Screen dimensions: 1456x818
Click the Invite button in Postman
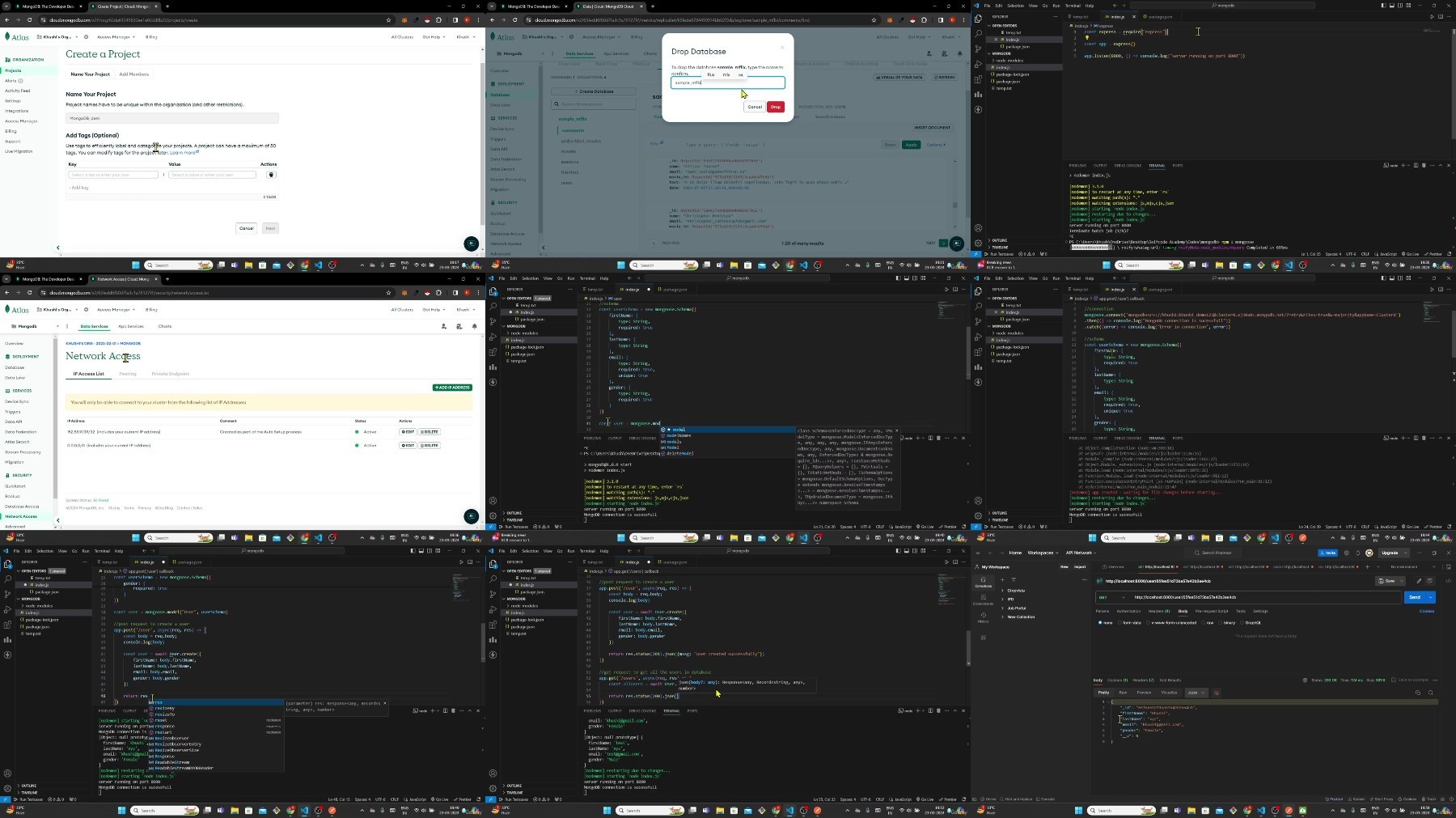click(1327, 553)
